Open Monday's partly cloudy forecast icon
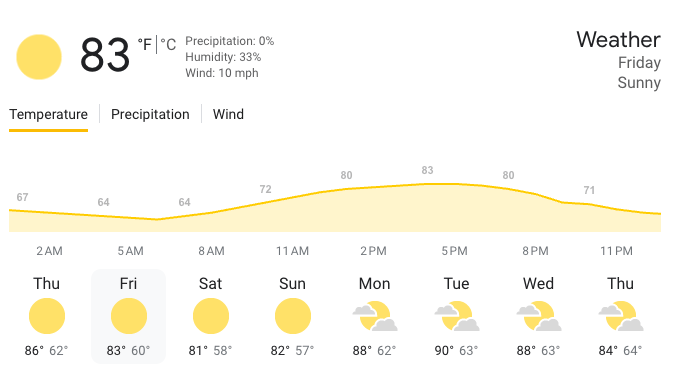Viewport: 673px width, 374px height. click(375, 316)
